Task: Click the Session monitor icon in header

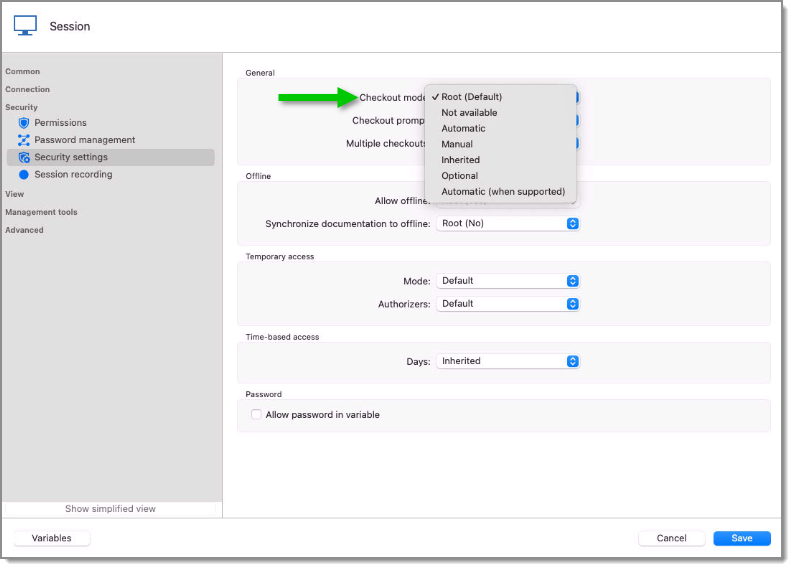Action: [x=25, y=26]
